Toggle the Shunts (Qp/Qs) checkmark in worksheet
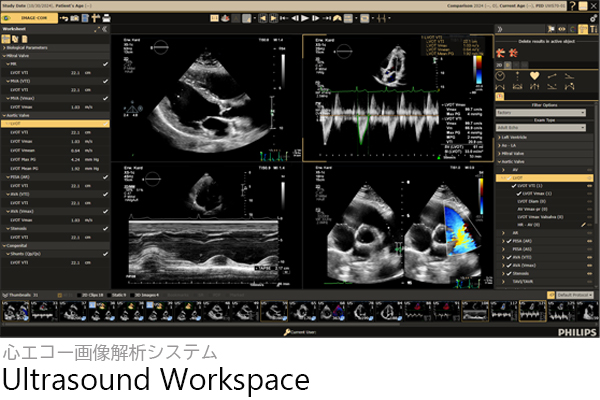Image resolution: width=600 pixels, height=400 pixels. point(105,254)
